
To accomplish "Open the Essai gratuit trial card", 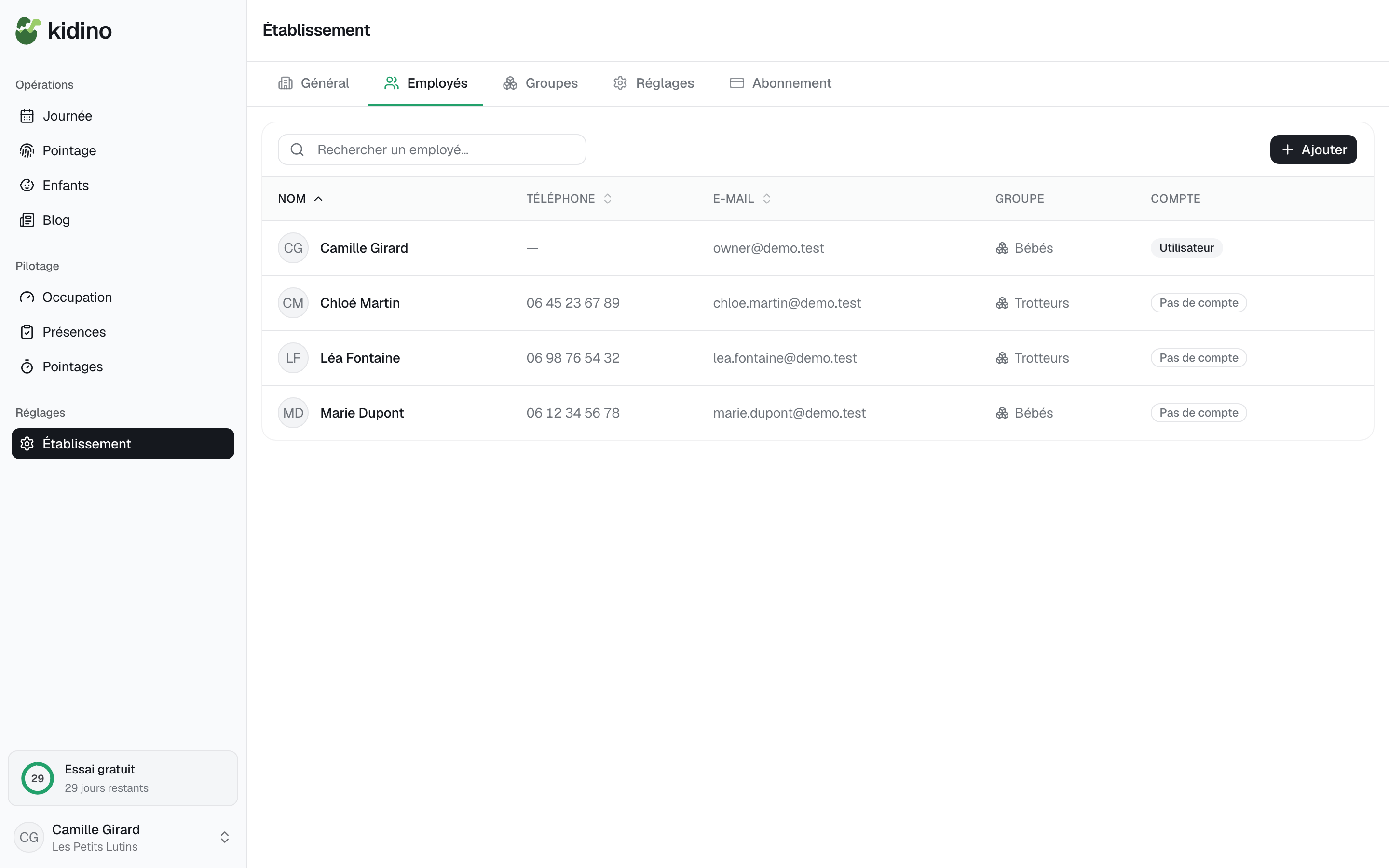I will click(123, 778).
